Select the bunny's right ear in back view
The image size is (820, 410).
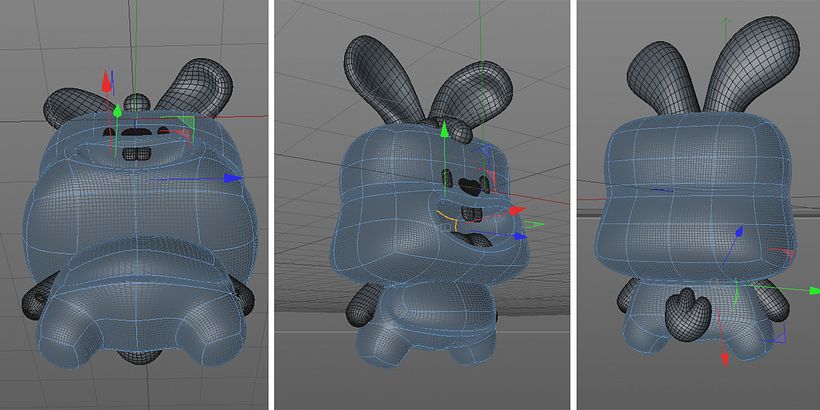point(751,65)
